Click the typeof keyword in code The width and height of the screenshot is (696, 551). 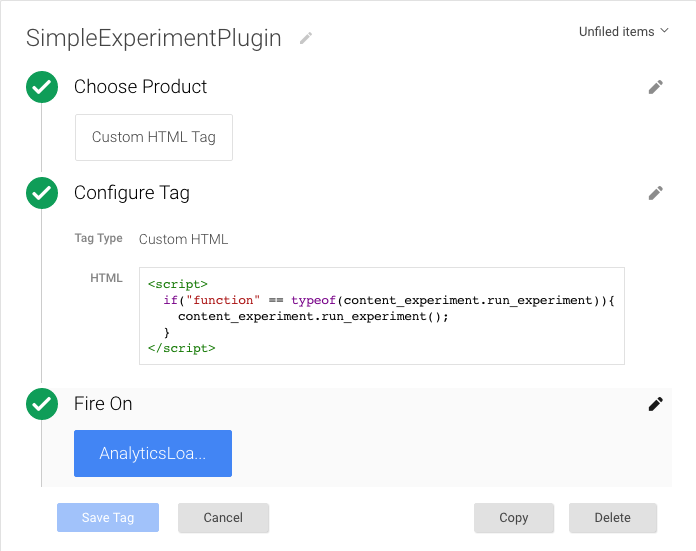pyautogui.click(x=313, y=301)
